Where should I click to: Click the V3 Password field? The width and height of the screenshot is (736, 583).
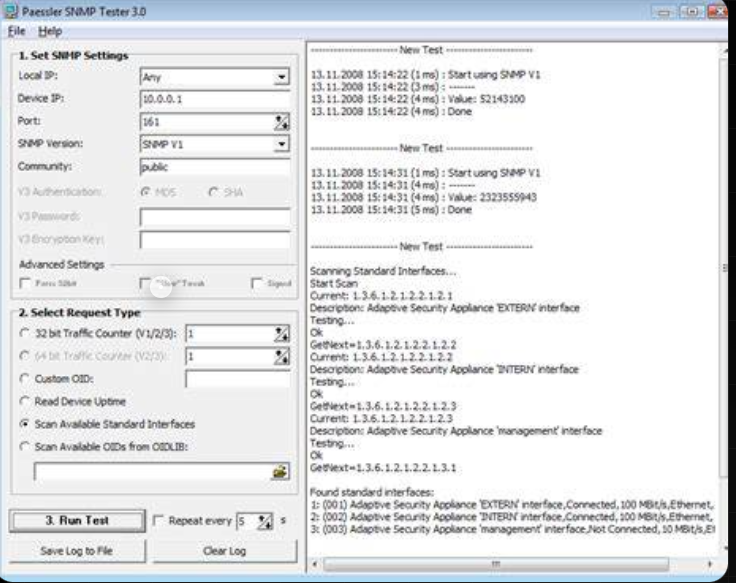[x=215, y=217]
